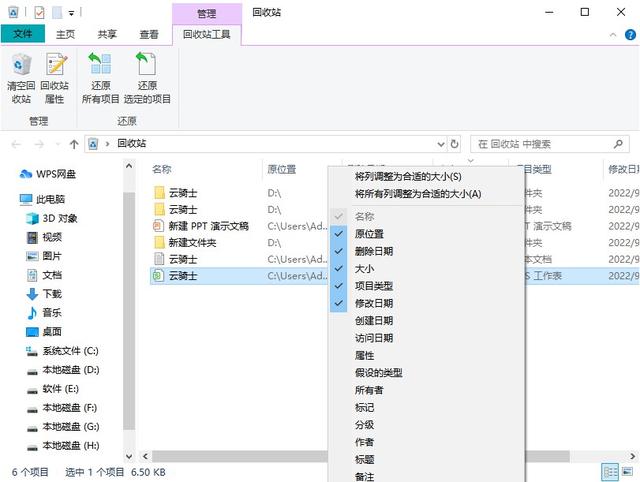Open 音乐 folder in sidebar
The height and width of the screenshot is (482, 640).
[x=44, y=313]
